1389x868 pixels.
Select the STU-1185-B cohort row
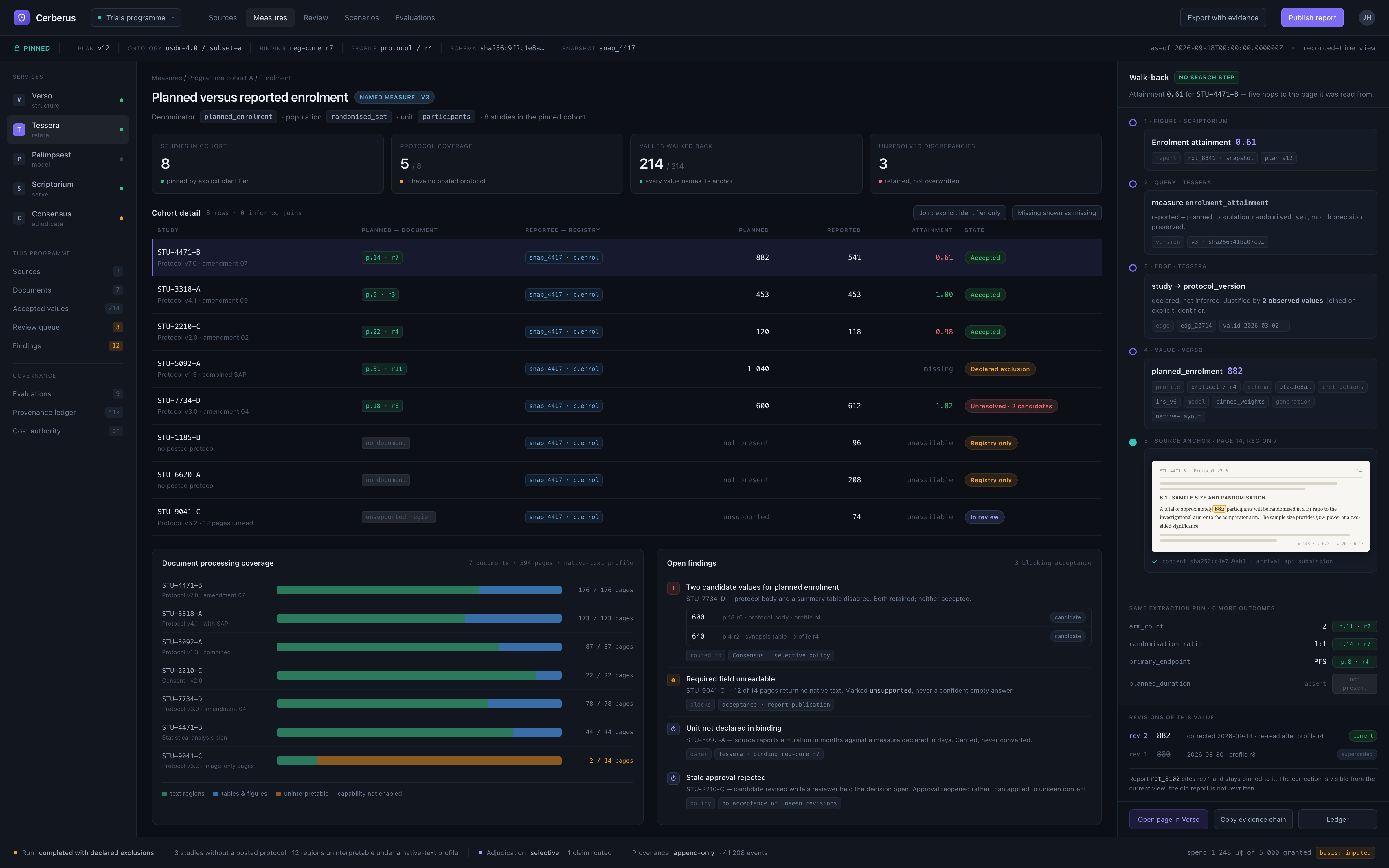pyautogui.click(x=627, y=443)
